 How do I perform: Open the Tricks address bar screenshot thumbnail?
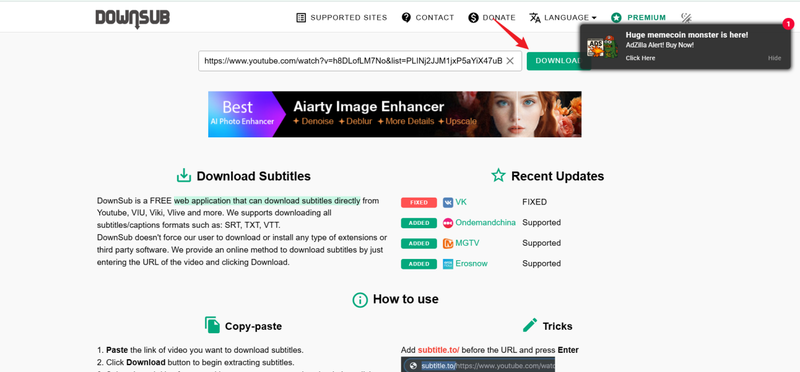478,364
